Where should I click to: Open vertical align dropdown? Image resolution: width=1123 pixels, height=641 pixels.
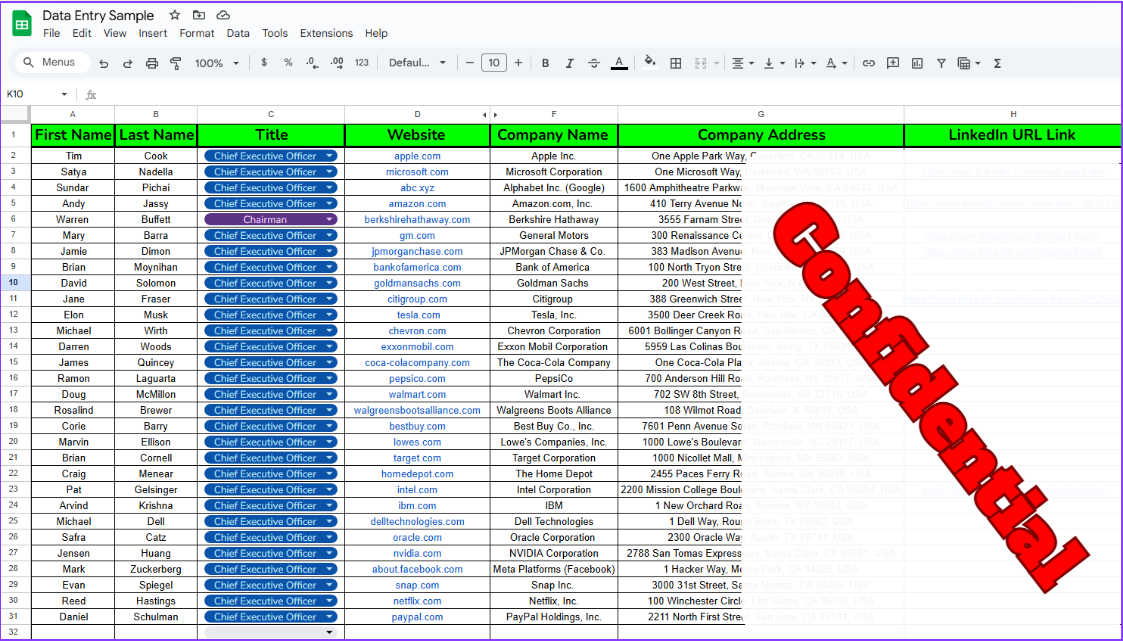[773, 63]
